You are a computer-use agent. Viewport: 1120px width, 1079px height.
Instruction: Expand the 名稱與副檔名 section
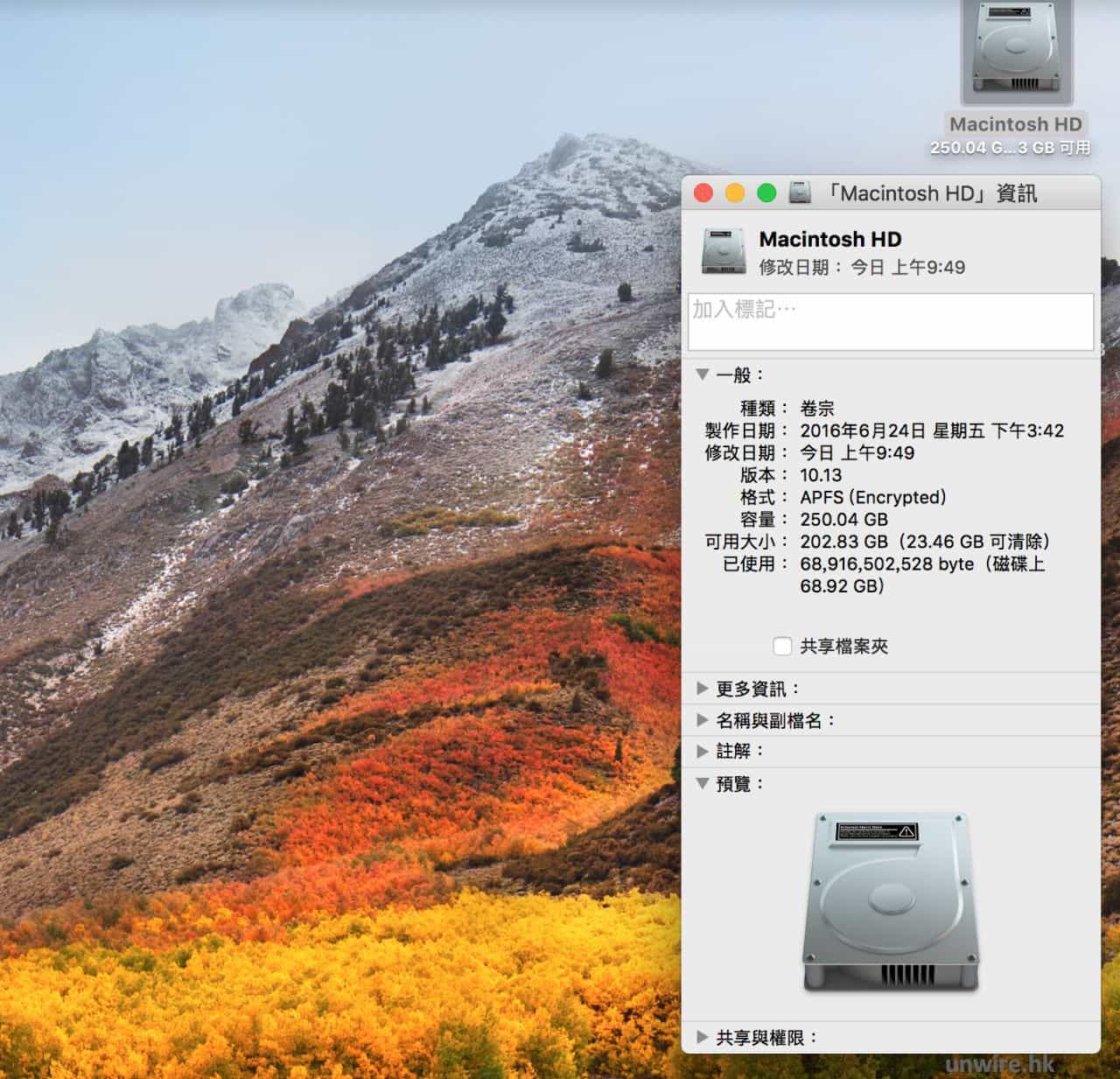click(703, 720)
